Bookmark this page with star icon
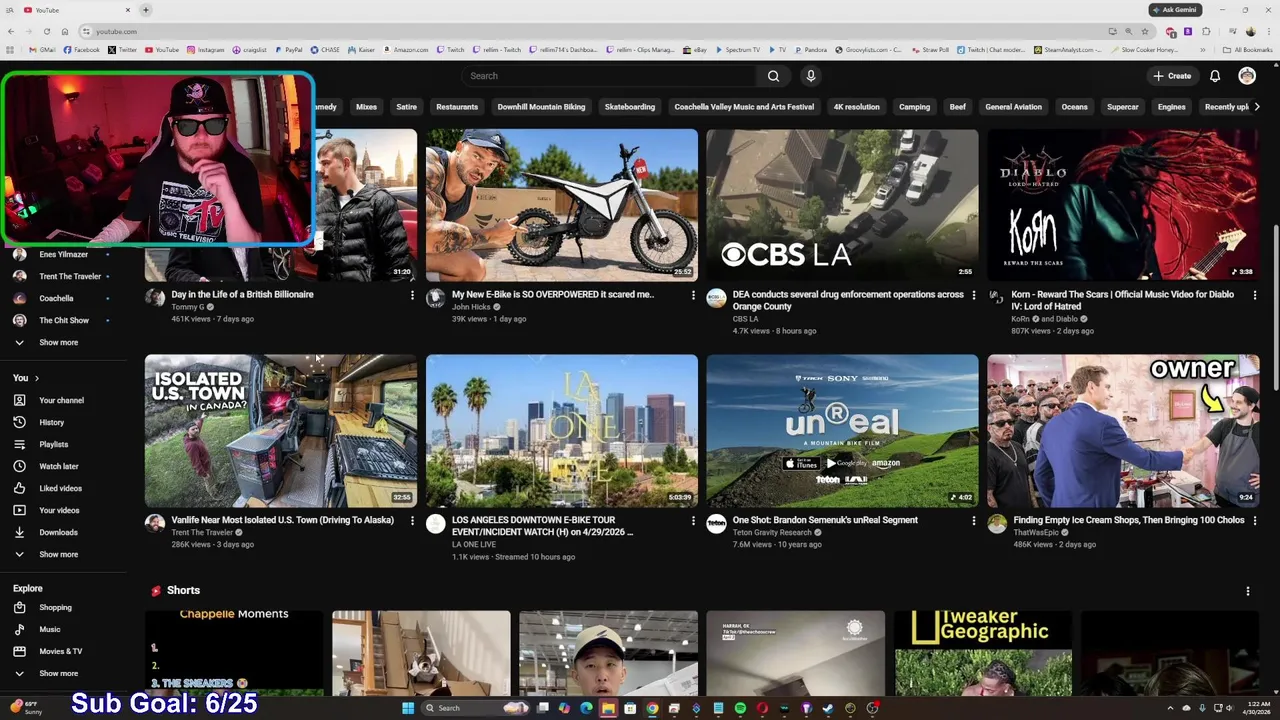 1145,31
